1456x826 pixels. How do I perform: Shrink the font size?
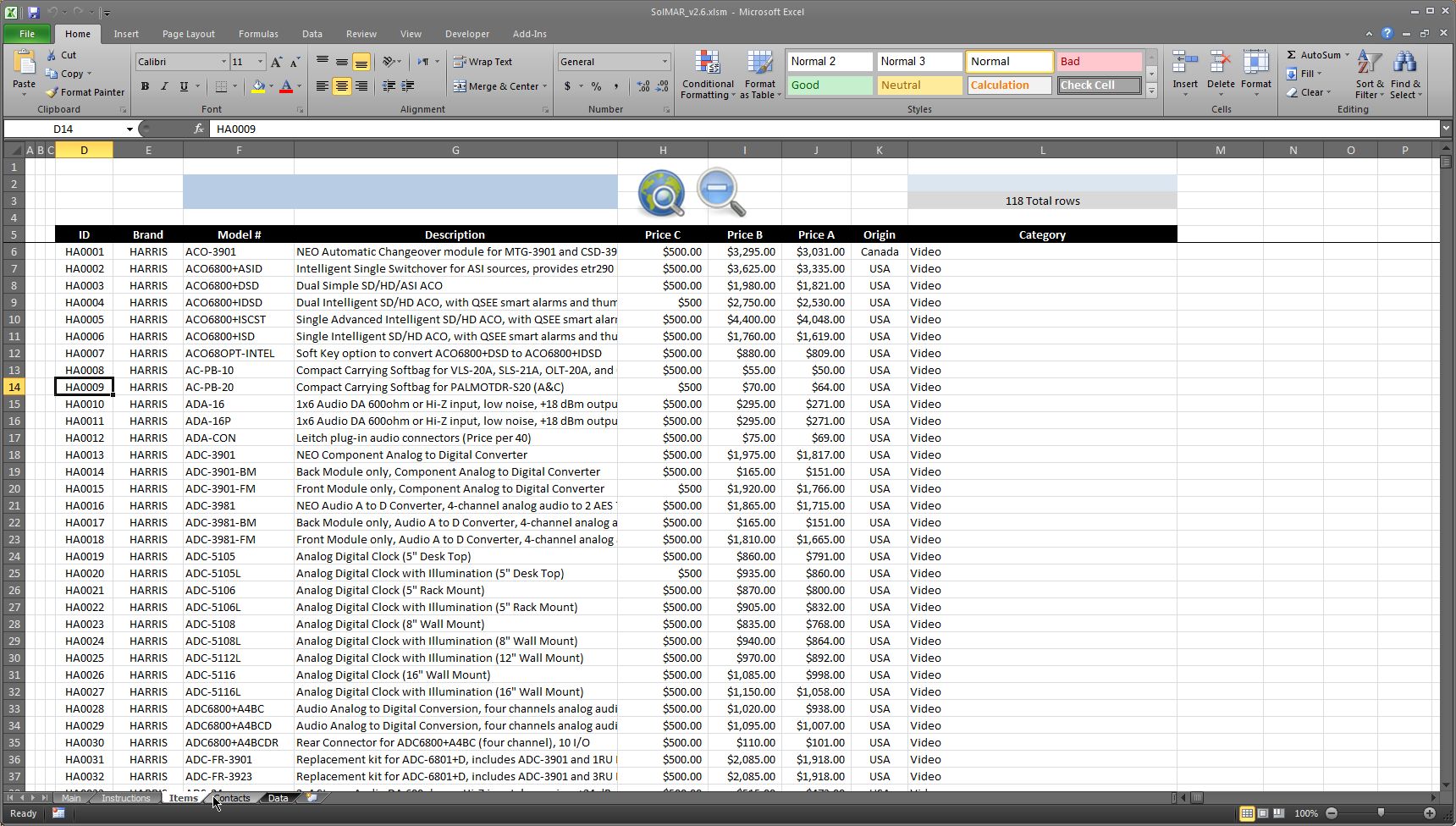pyautogui.click(x=295, y=62)
